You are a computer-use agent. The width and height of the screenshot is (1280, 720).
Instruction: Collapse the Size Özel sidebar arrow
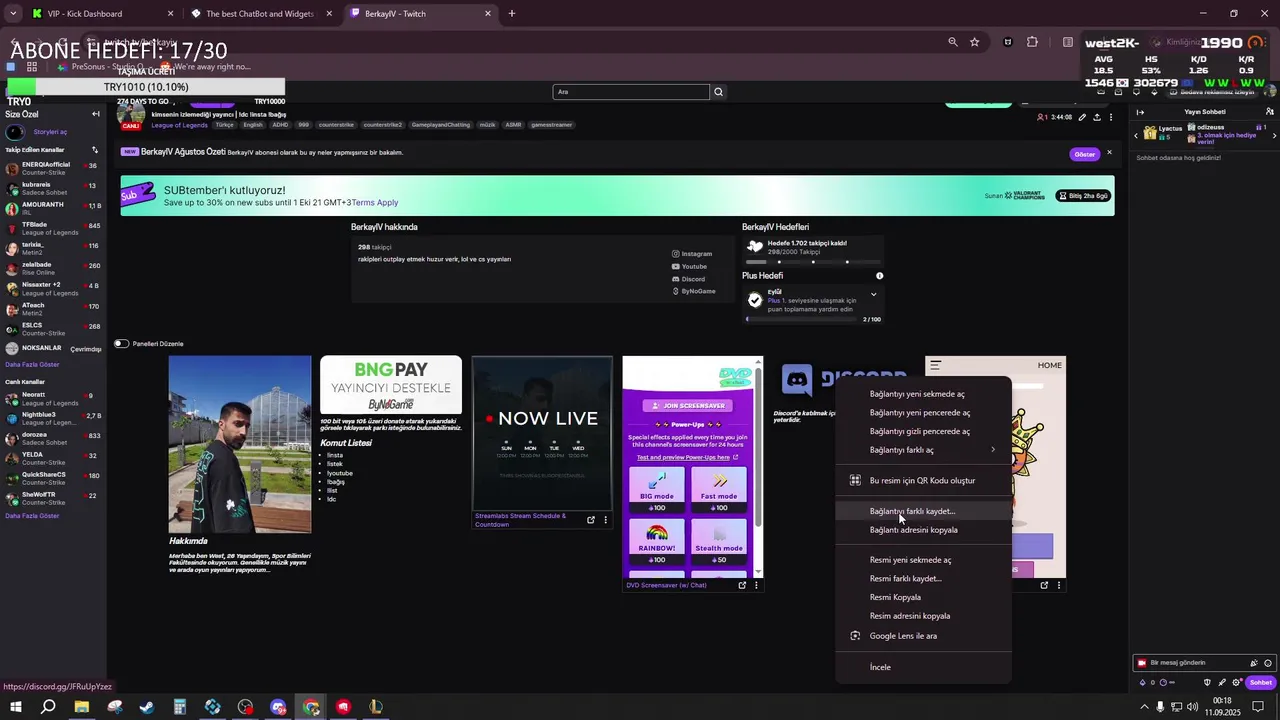[x=96, y=114]
